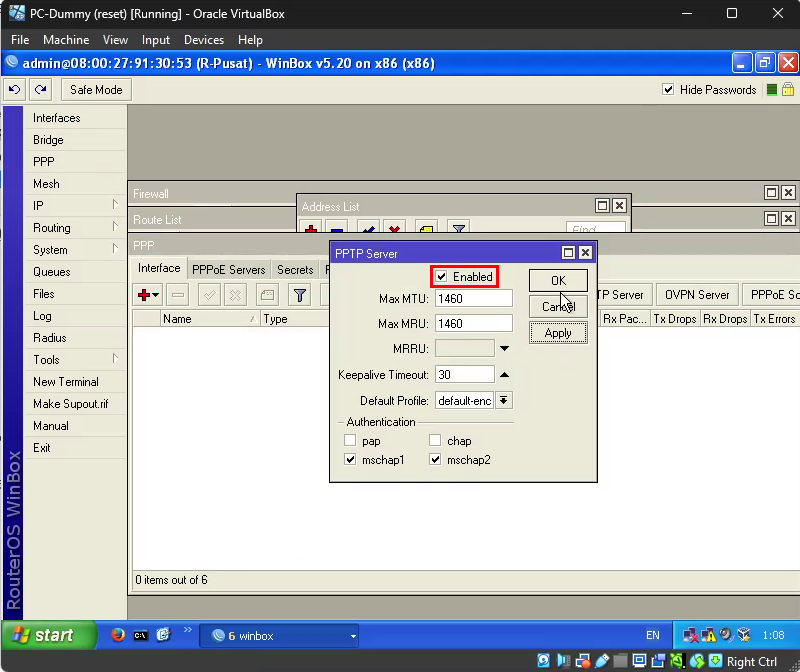
Task: Click the WinBox undo arrow
Action: [15, 90]
